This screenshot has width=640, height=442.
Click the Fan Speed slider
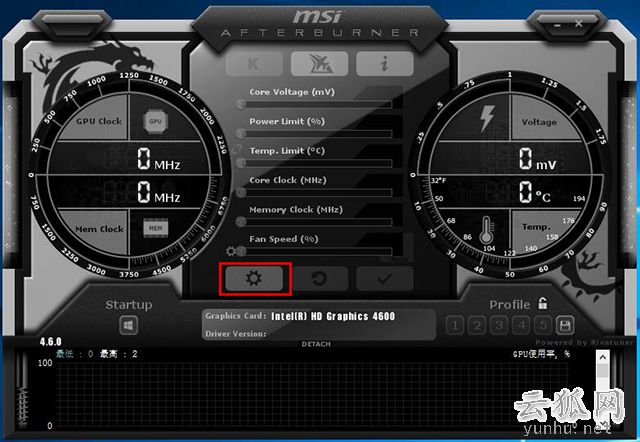[x=314, y=251]
